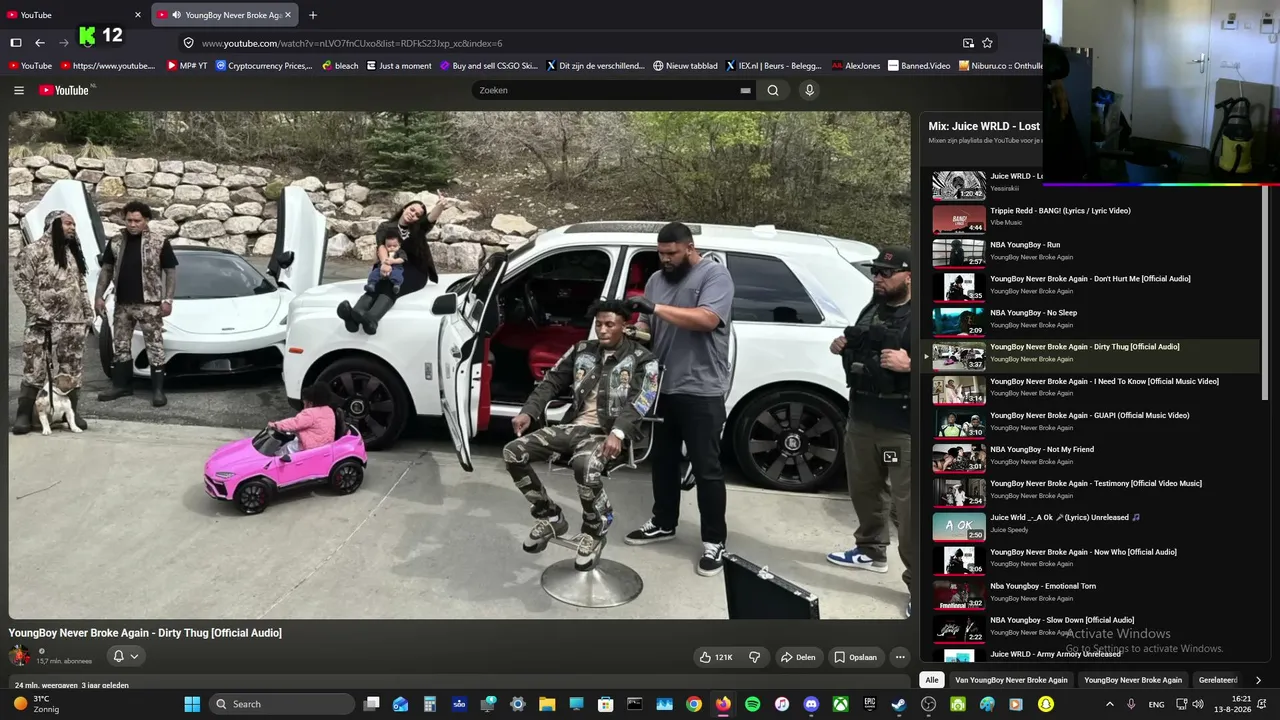Open Google Chrome from the taskbar
Image resolution: width=1280 pixels, height=720 pixels.
(694, 704)
